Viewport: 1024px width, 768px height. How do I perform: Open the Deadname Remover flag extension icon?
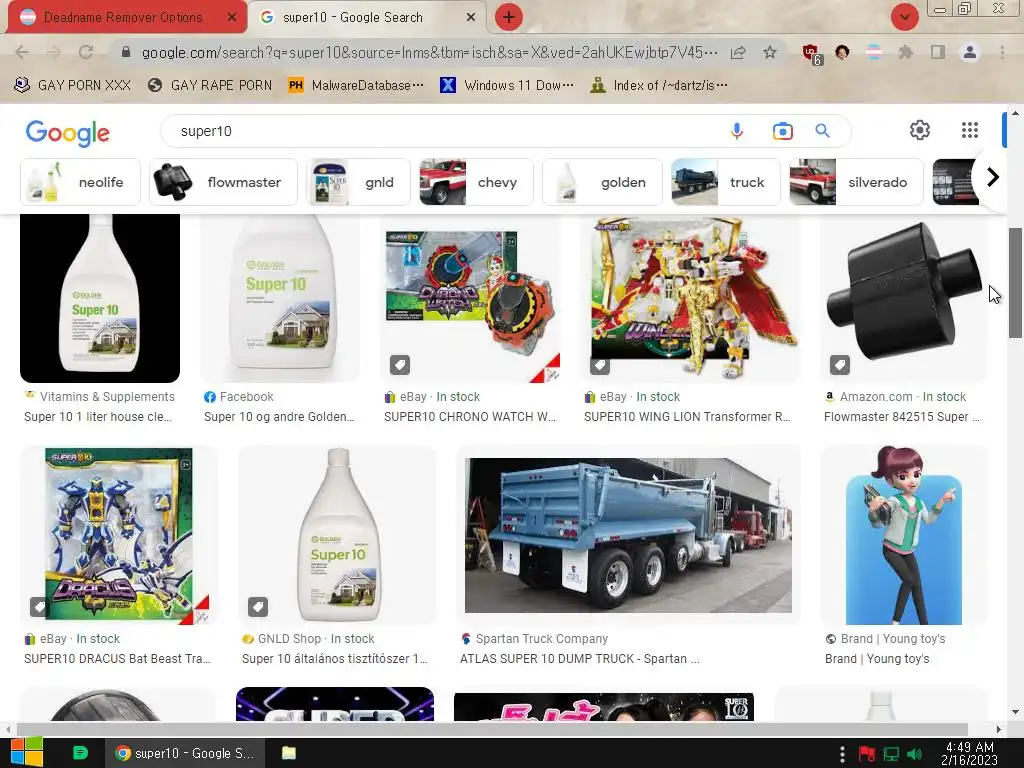click(874, 52)
